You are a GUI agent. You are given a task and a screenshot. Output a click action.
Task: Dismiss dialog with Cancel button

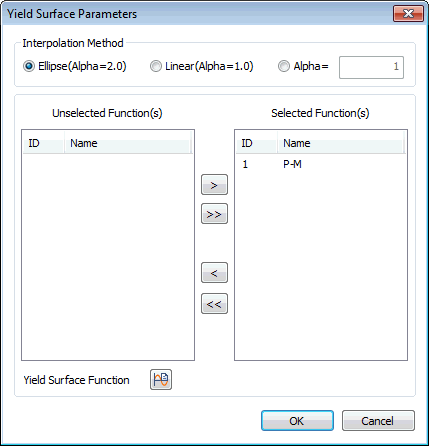pyautogui.click(x=378, y=421)
